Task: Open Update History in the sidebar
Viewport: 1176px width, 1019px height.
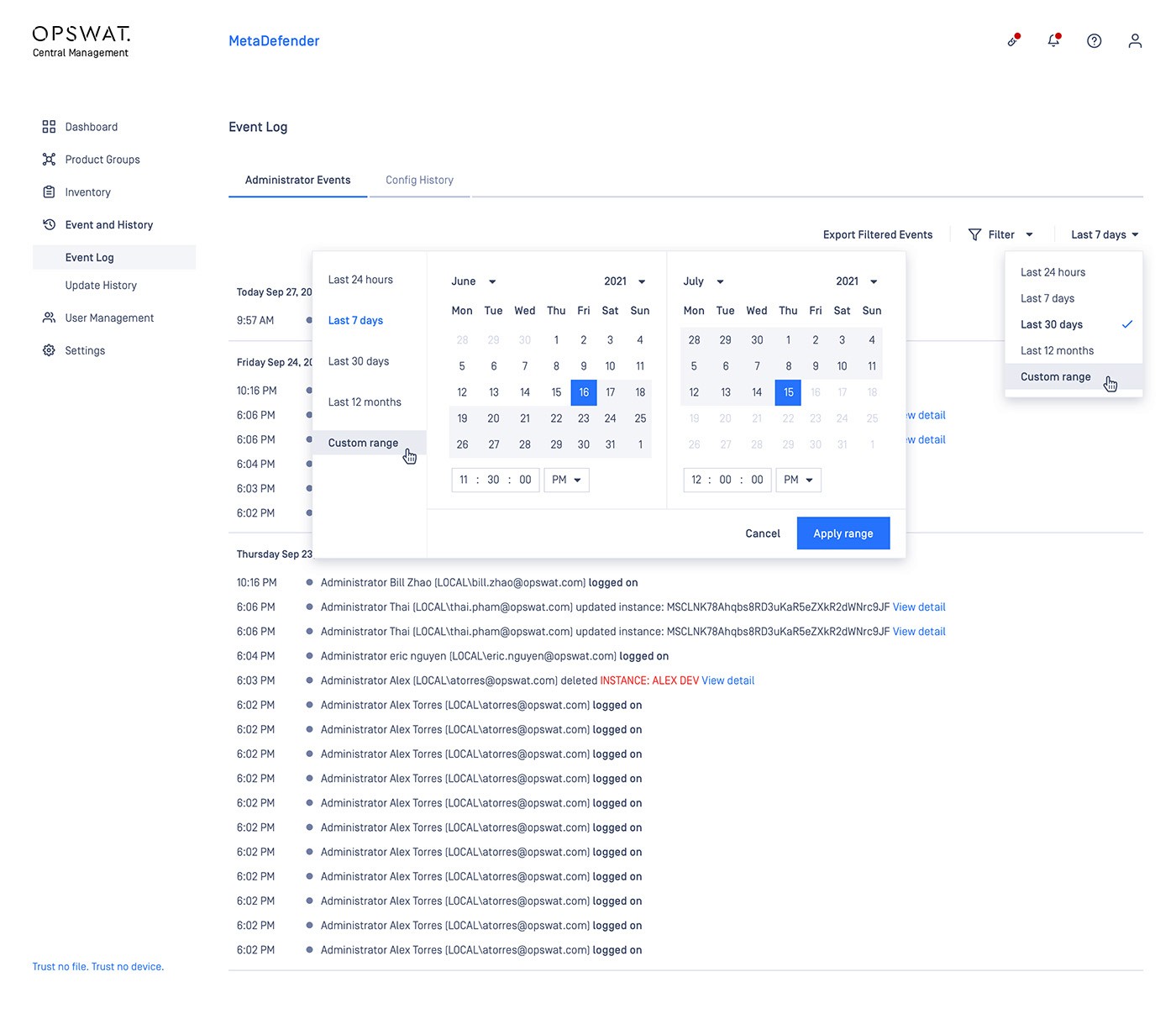Action: coord(101,286)
